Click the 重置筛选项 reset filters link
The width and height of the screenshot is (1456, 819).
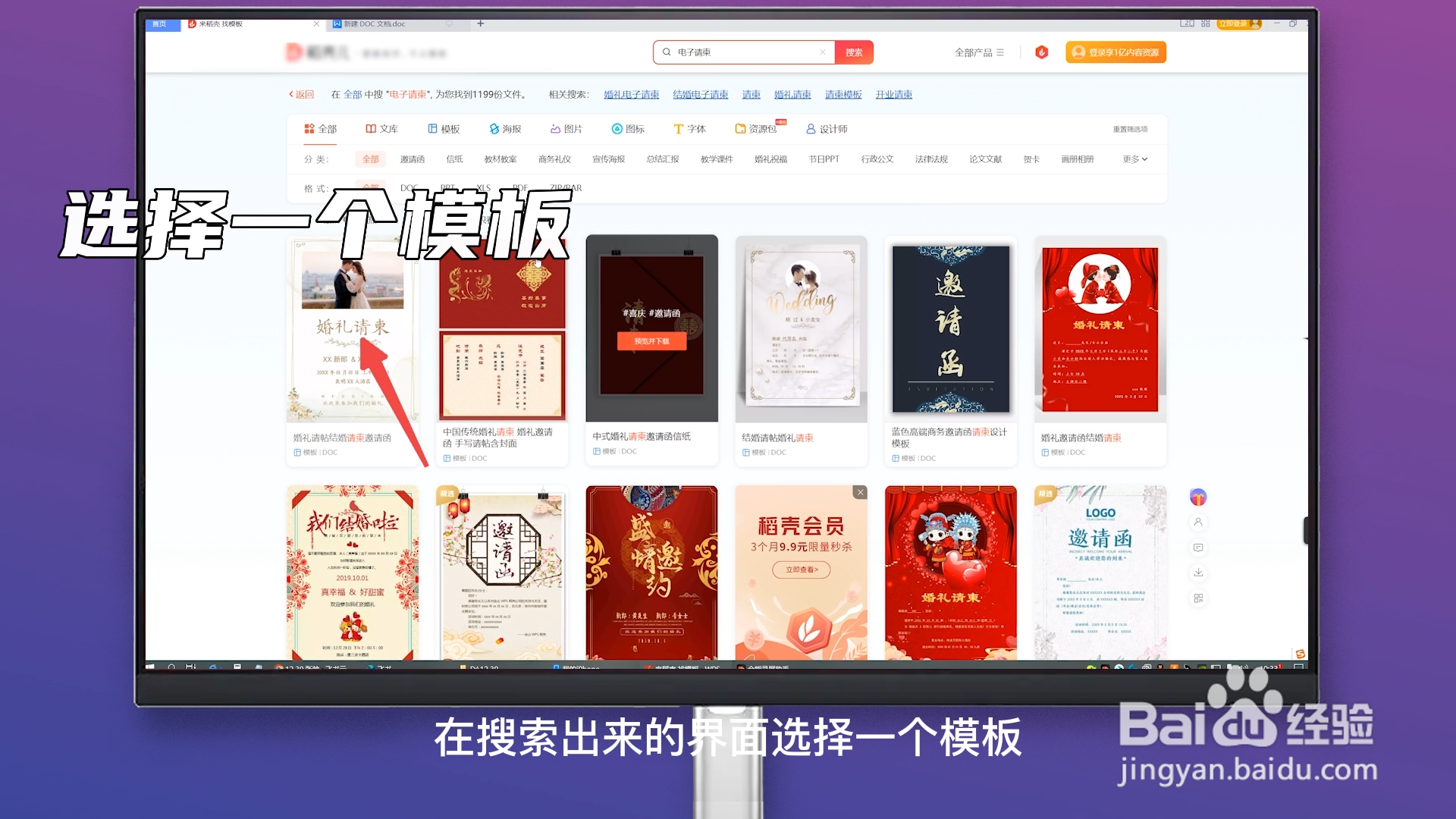point(1130,129)
